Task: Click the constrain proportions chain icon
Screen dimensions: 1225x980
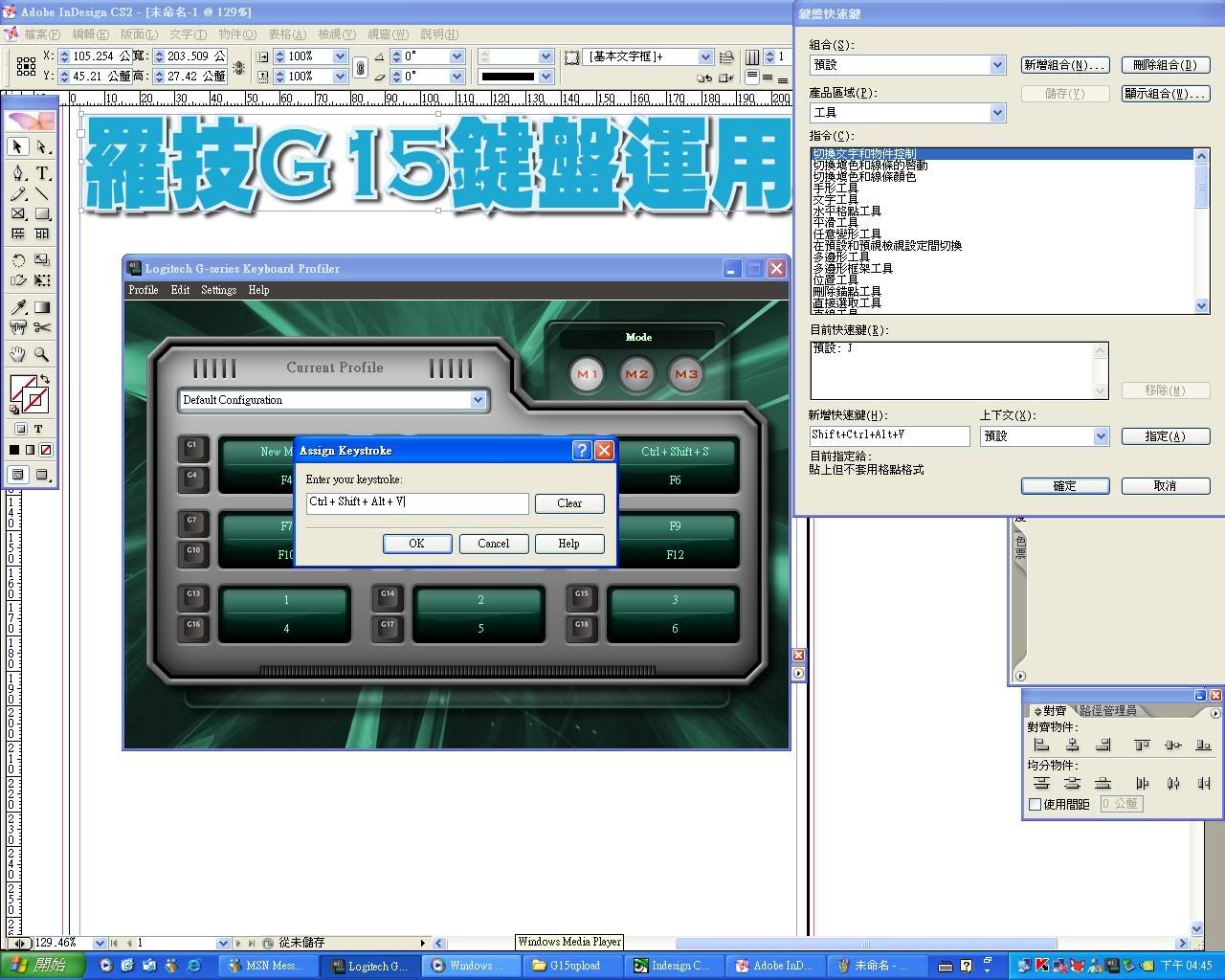Action: point(360,67)
